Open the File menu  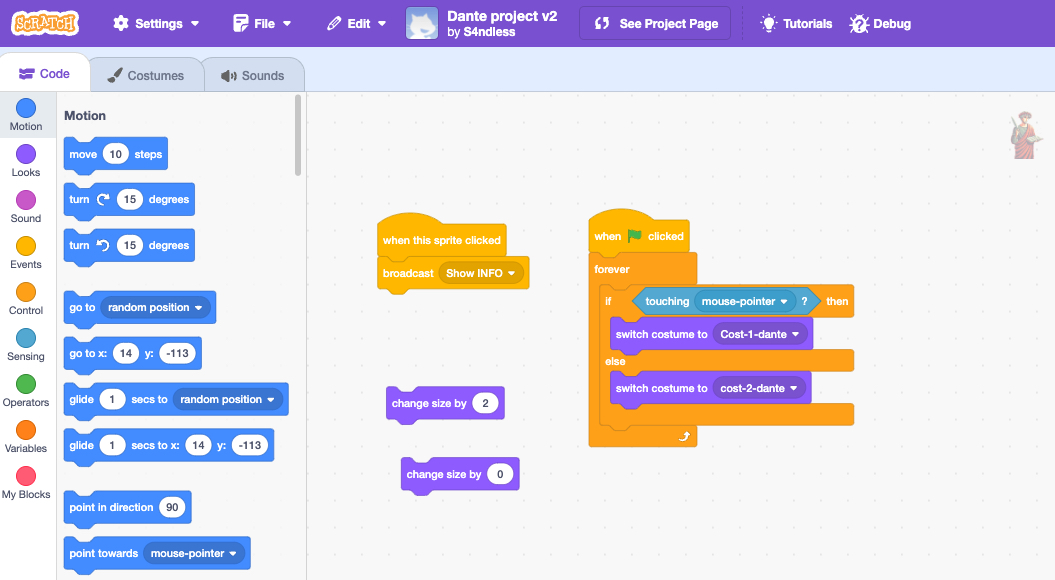[x=262, y=23]
